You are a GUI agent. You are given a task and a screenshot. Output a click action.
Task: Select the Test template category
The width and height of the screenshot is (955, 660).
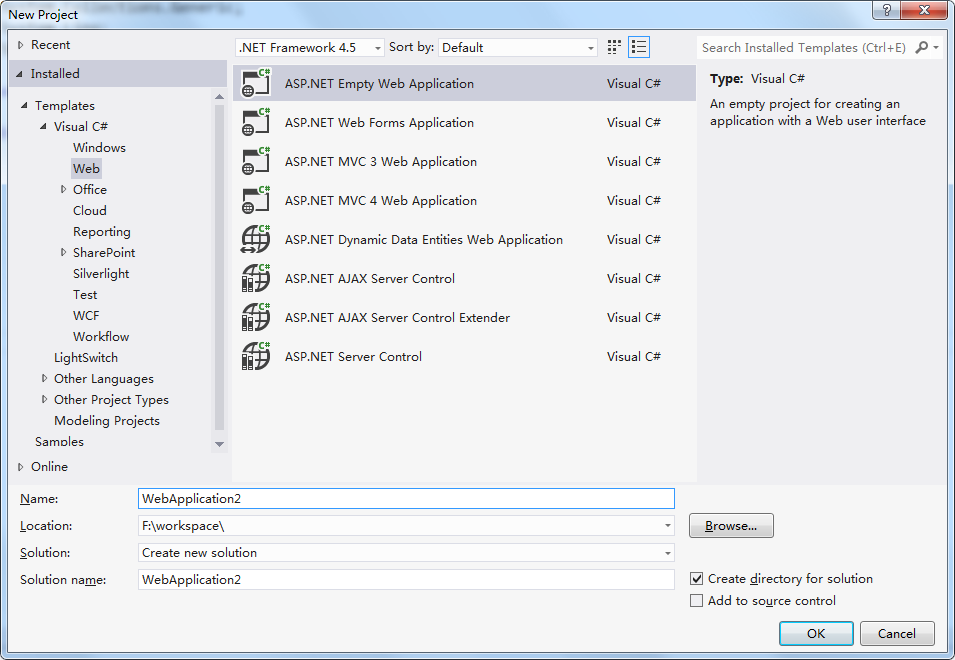pyautogui.click(x=85, y=295)
